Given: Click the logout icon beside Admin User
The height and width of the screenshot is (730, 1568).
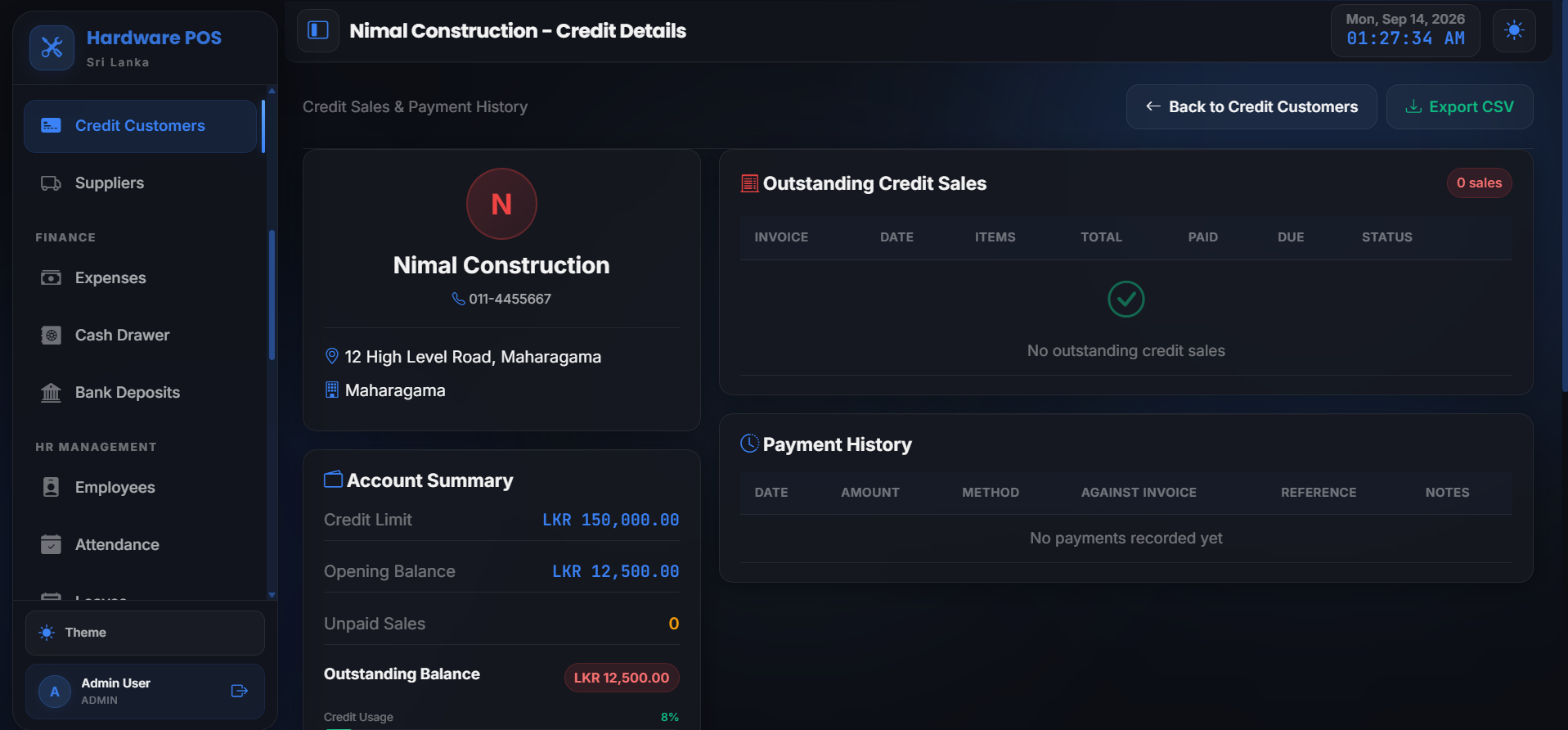Looking at the screenshot, I should 239,691.
